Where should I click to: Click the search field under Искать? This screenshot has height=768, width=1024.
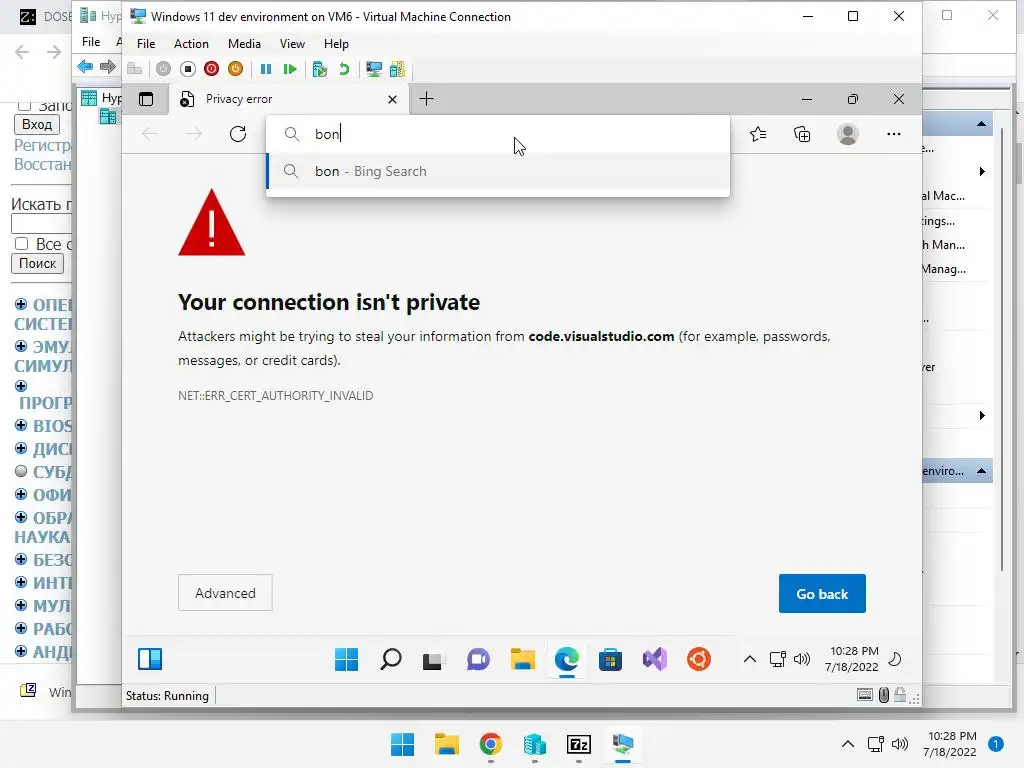(41, 223)
